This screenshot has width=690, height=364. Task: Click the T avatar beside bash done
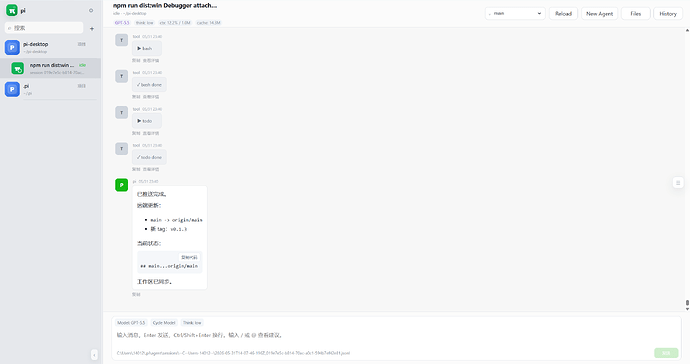coord(121,76)
